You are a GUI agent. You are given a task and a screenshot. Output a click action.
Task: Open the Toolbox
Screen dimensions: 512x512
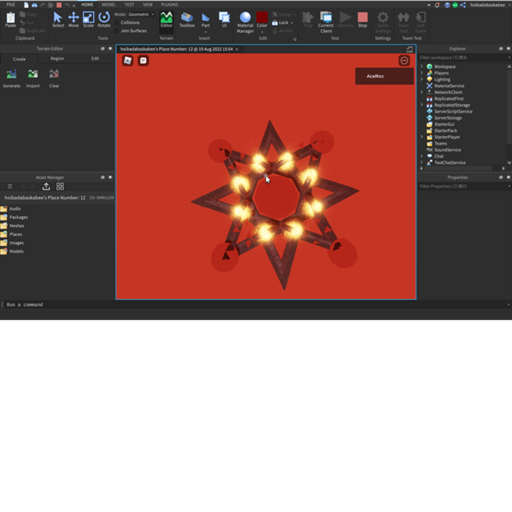187,20
